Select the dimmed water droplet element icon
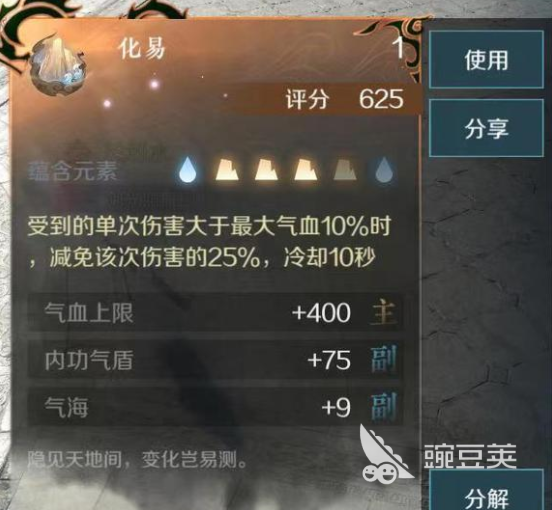The width and height of the screenshot is (552, 510). [384, 170]
